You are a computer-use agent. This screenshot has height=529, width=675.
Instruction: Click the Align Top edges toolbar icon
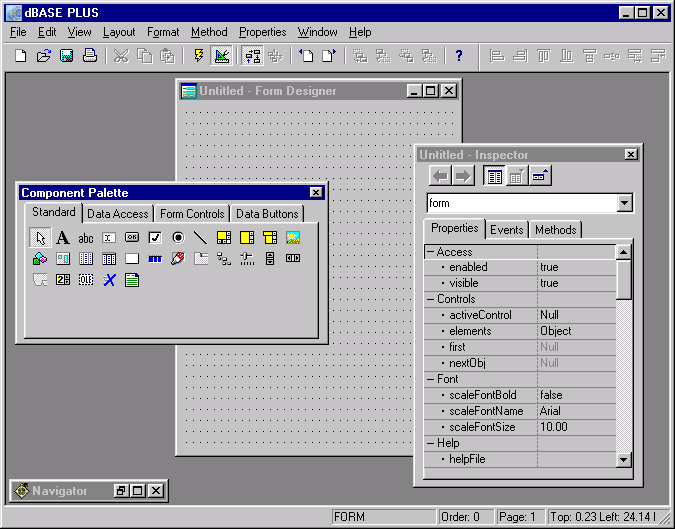click(543, 56)
